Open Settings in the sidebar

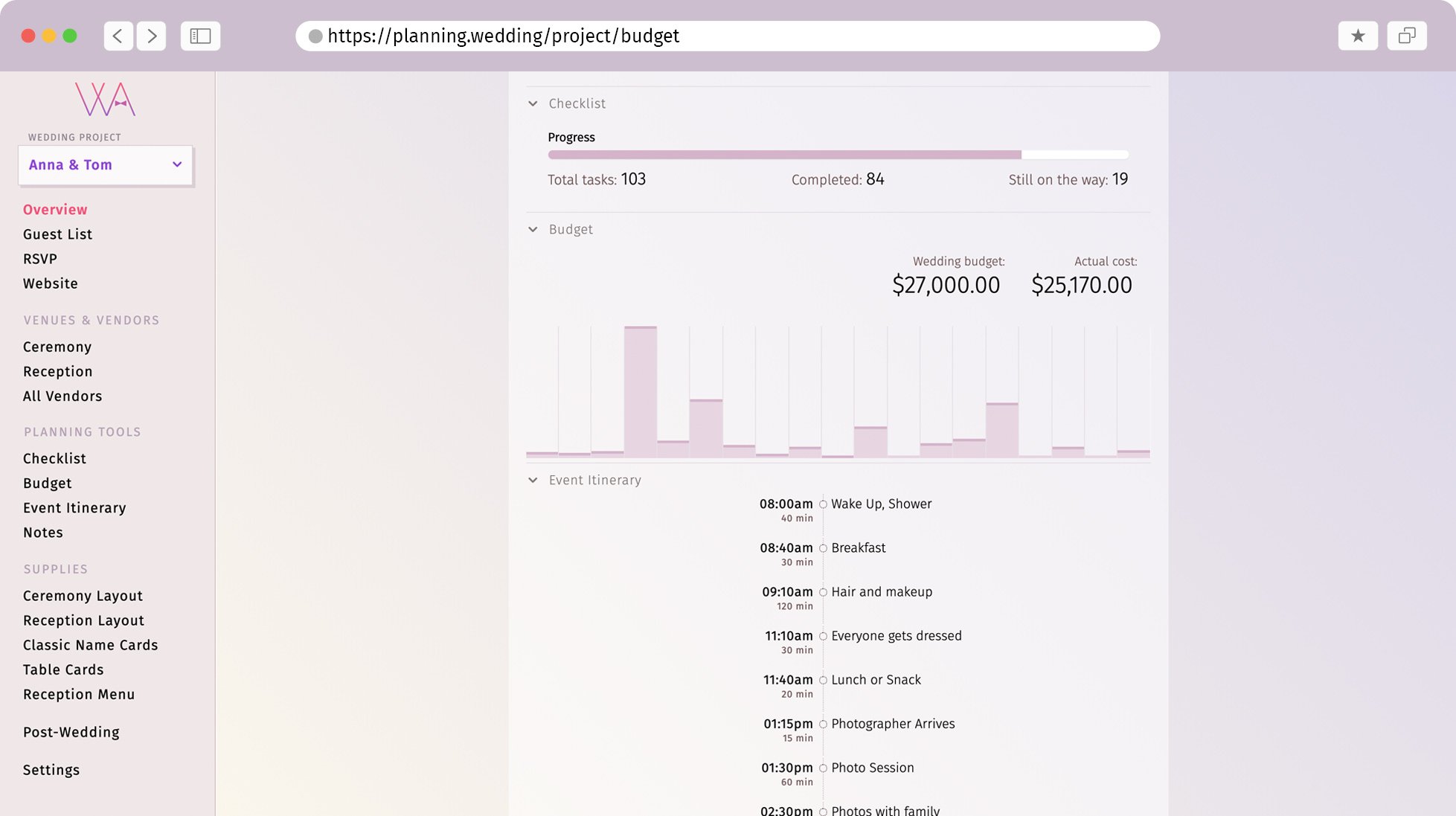coord(51,770)
